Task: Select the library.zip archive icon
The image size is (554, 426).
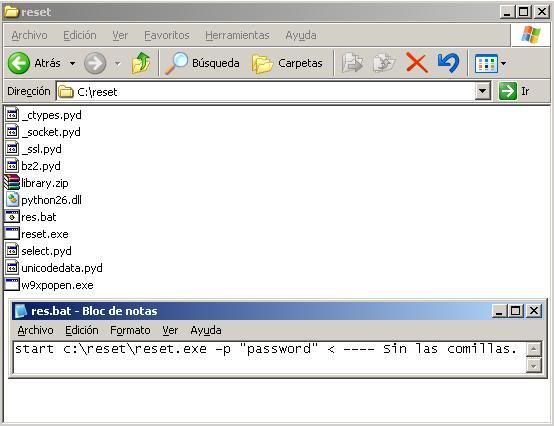Action: [12, 183]
